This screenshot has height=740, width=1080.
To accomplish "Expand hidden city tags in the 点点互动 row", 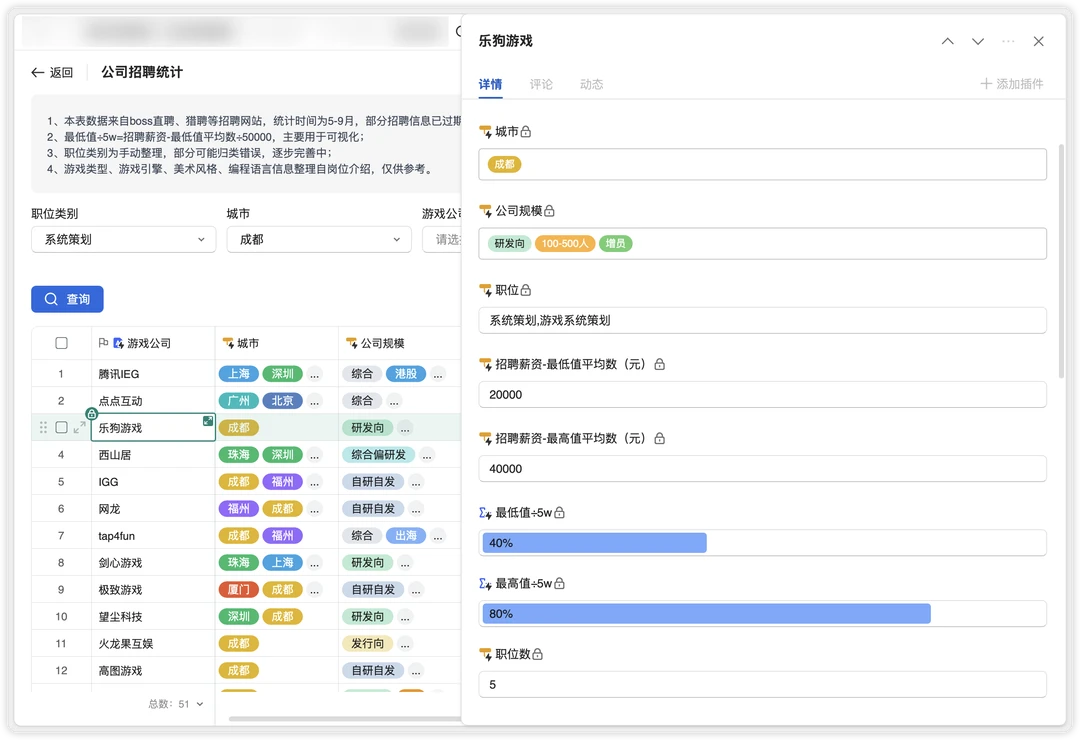I will pyautogui.click(x=314, y=401).
